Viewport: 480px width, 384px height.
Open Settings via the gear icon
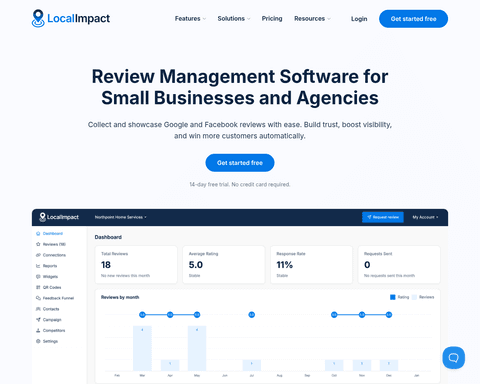pos(38,341)
